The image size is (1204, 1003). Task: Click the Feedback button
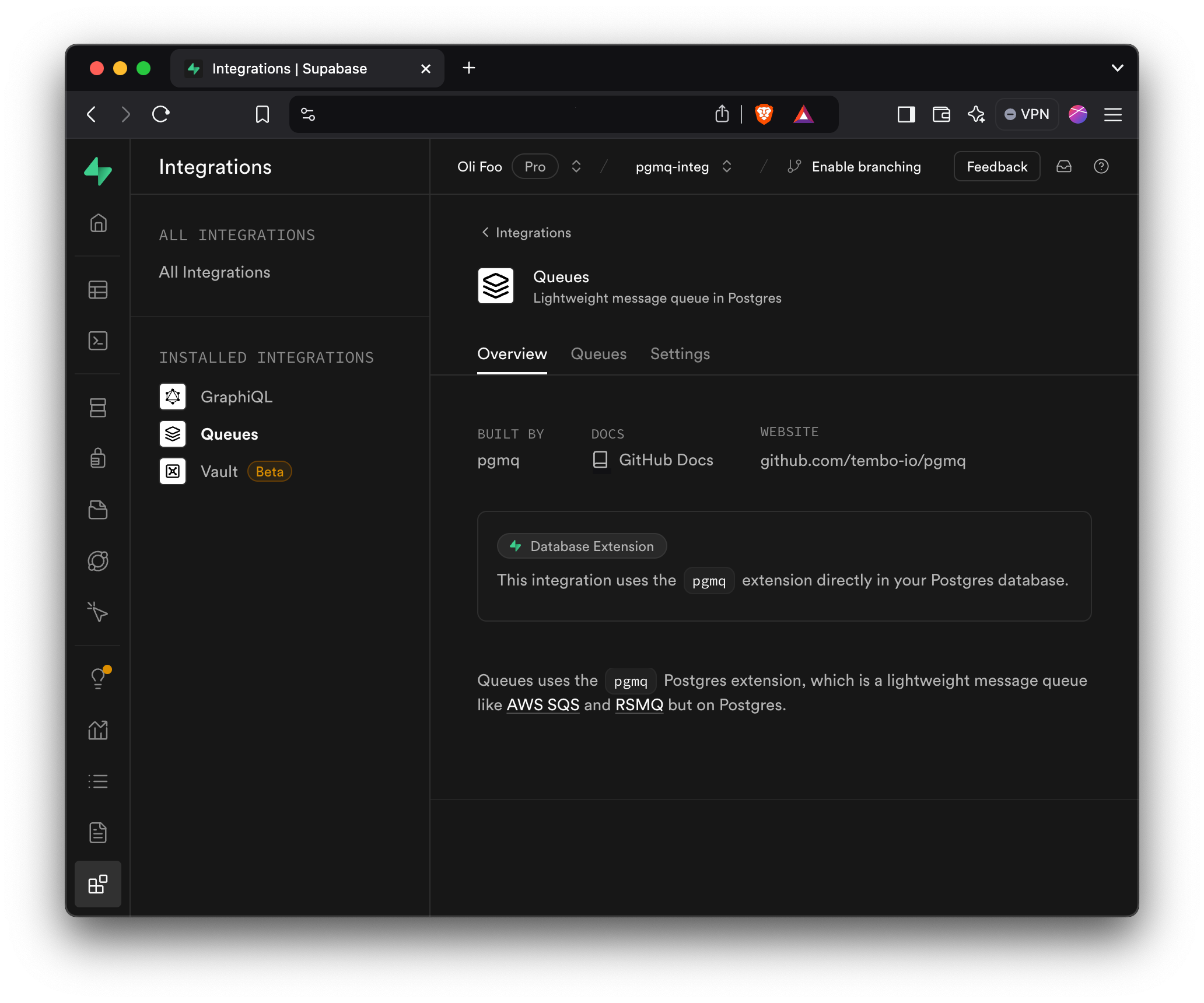tap(997, 167)
